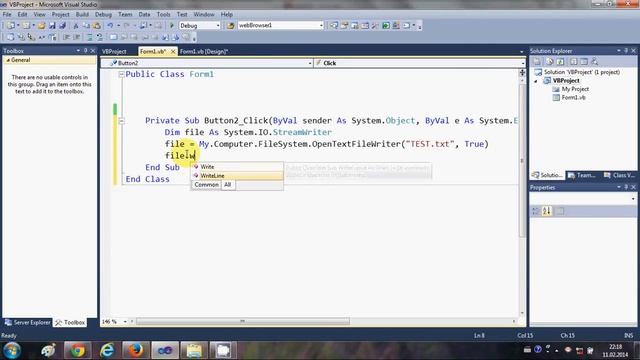Click the Categorized icon in Properties panel

point(536,211)
